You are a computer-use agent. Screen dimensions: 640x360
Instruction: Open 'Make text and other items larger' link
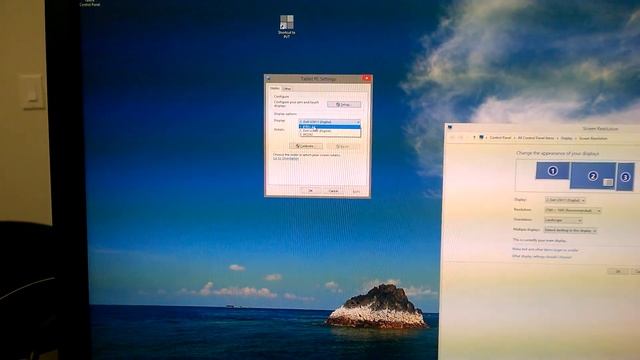pos(545,250)
